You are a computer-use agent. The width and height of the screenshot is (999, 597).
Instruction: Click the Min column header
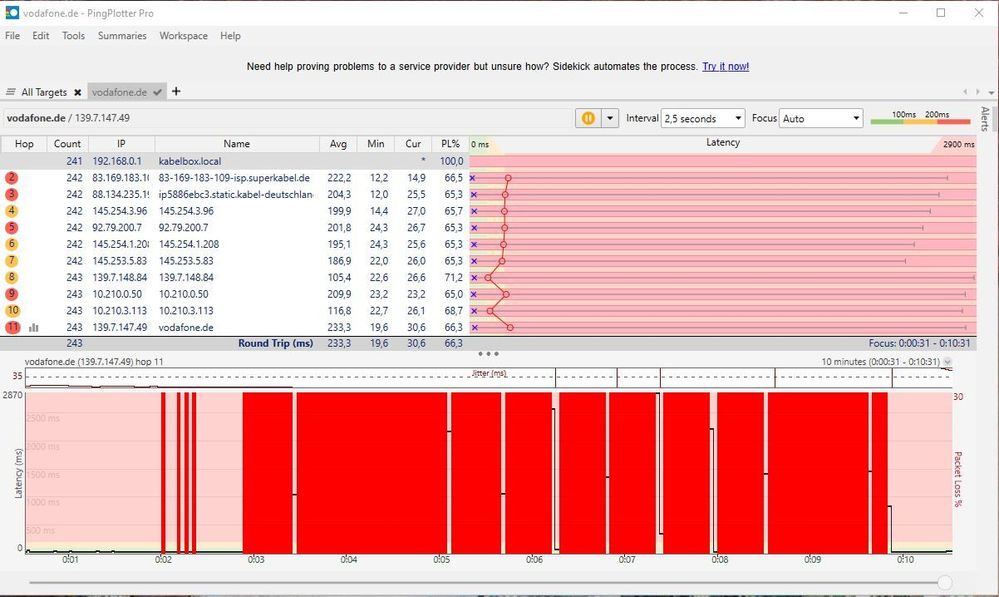click(x=376, y=144)
